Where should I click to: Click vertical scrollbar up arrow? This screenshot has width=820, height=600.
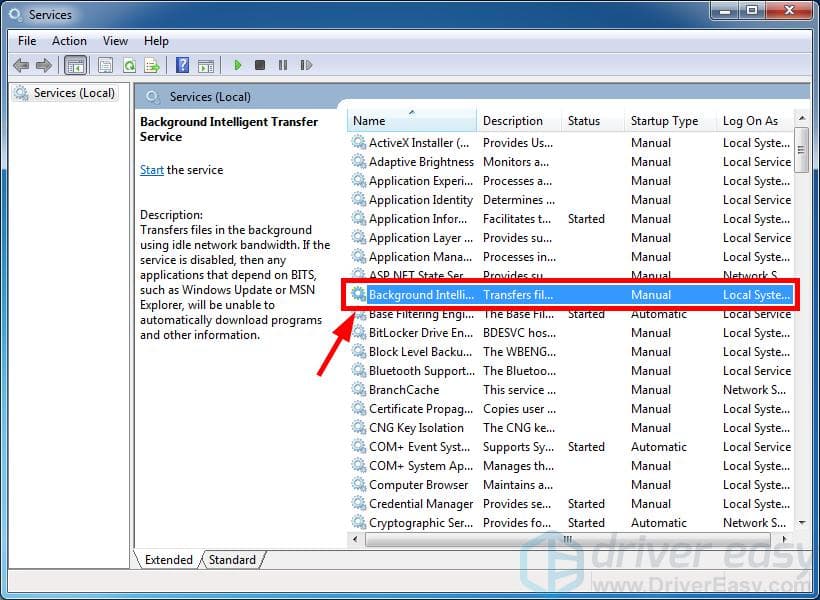tap(802, 118)
